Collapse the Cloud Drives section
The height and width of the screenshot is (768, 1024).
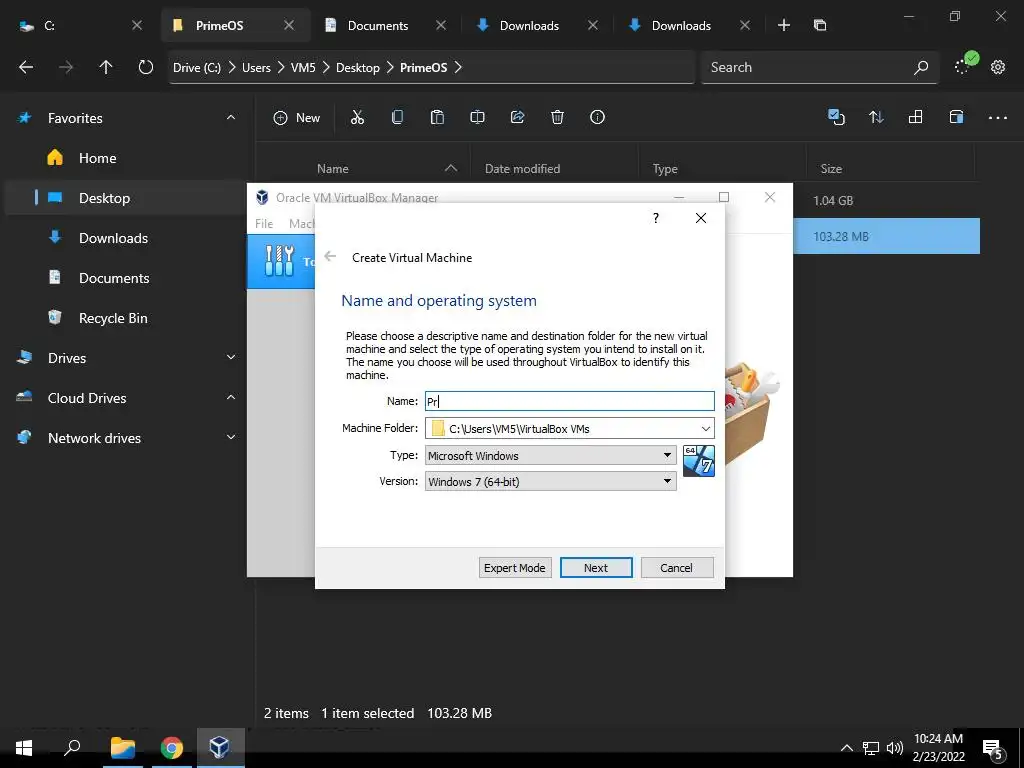231,397
